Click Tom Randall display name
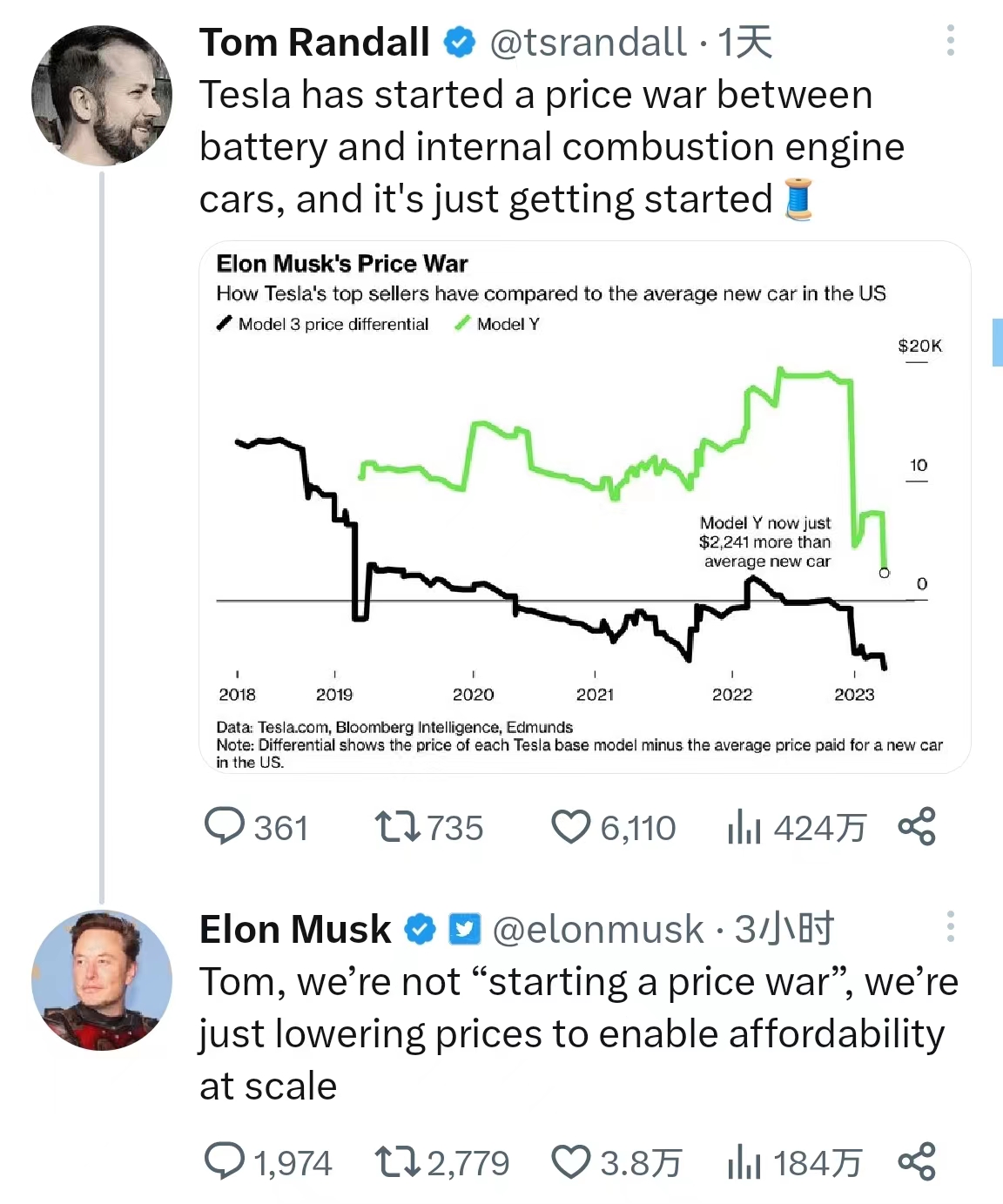Image resolution: width=1003 pixels, height=1204 pixels. point(314,43)
